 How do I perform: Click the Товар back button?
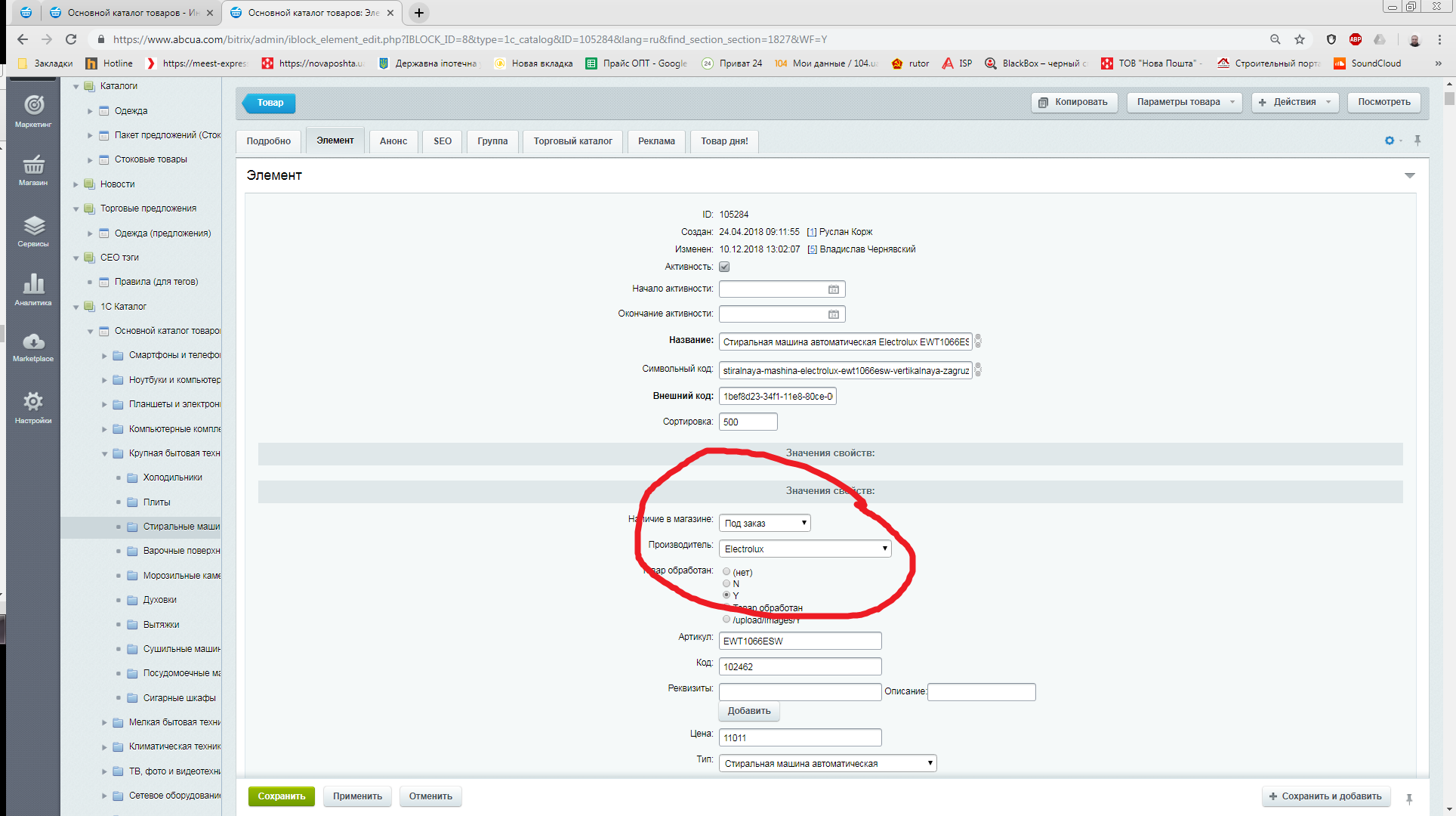269,103
